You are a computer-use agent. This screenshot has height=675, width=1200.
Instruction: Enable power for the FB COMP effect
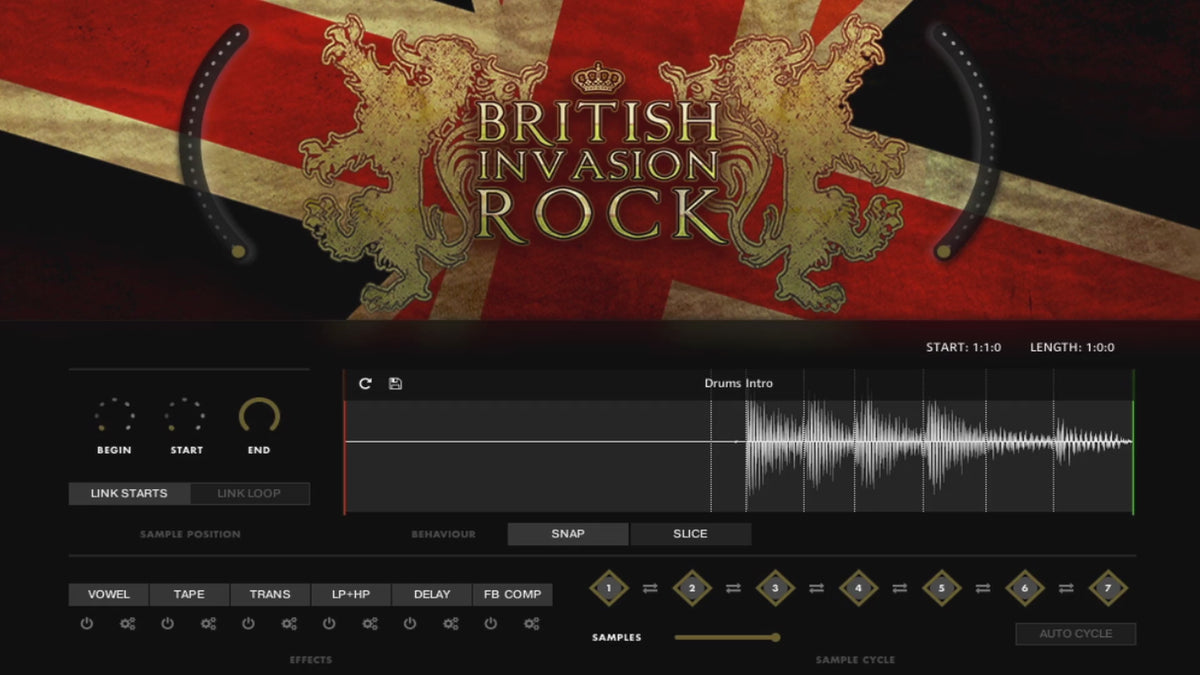click(490, 624)
